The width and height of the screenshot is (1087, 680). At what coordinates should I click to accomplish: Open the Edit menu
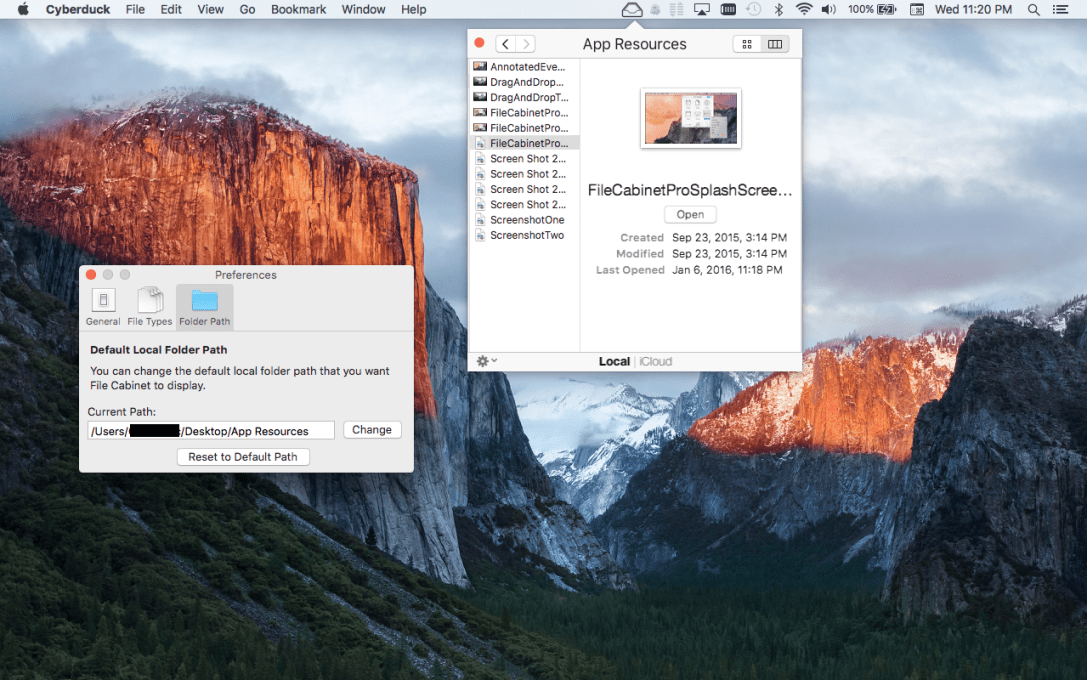[171, 10]
